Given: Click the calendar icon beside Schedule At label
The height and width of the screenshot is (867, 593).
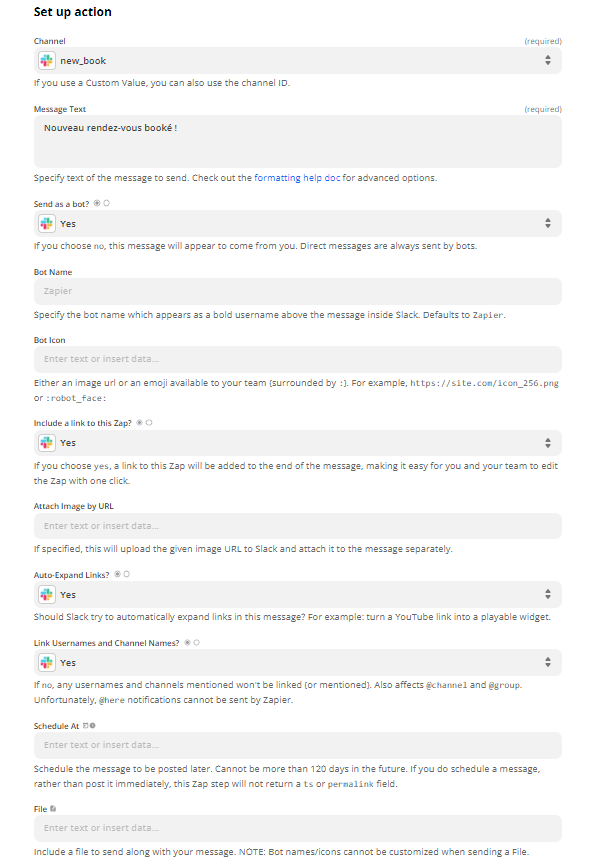Looking at the screenshot, I should (x=86, y=725).
